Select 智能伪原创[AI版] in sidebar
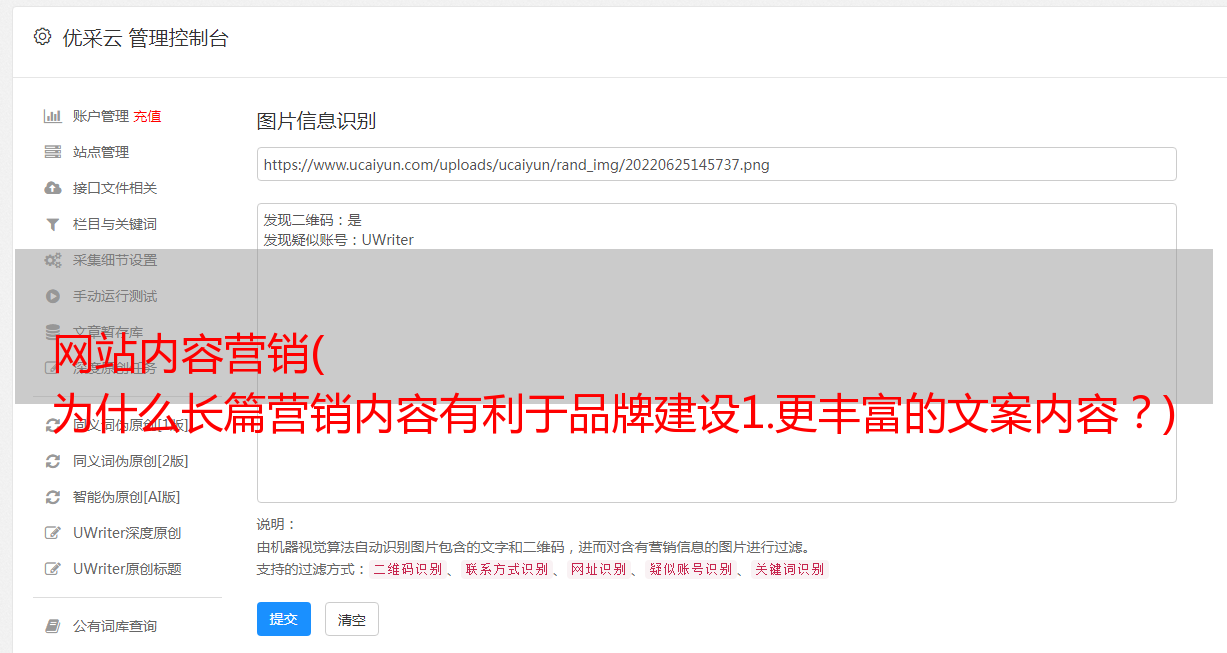Viewport: 1227px width, 653px height. pyautogui.click(x=126, y=497)
